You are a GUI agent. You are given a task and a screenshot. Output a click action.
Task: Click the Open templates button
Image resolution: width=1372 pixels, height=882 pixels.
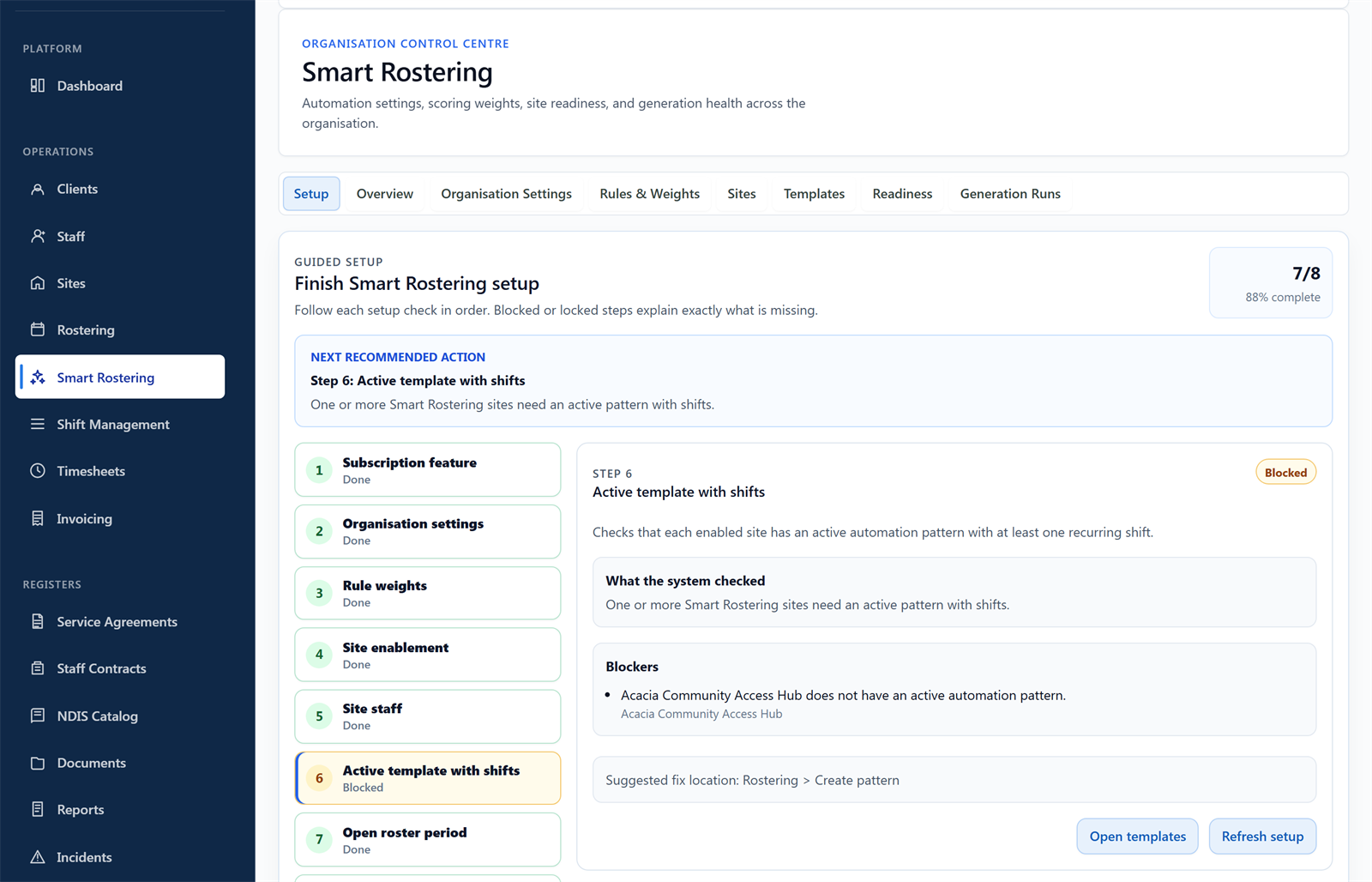[x=1138, y=837]
